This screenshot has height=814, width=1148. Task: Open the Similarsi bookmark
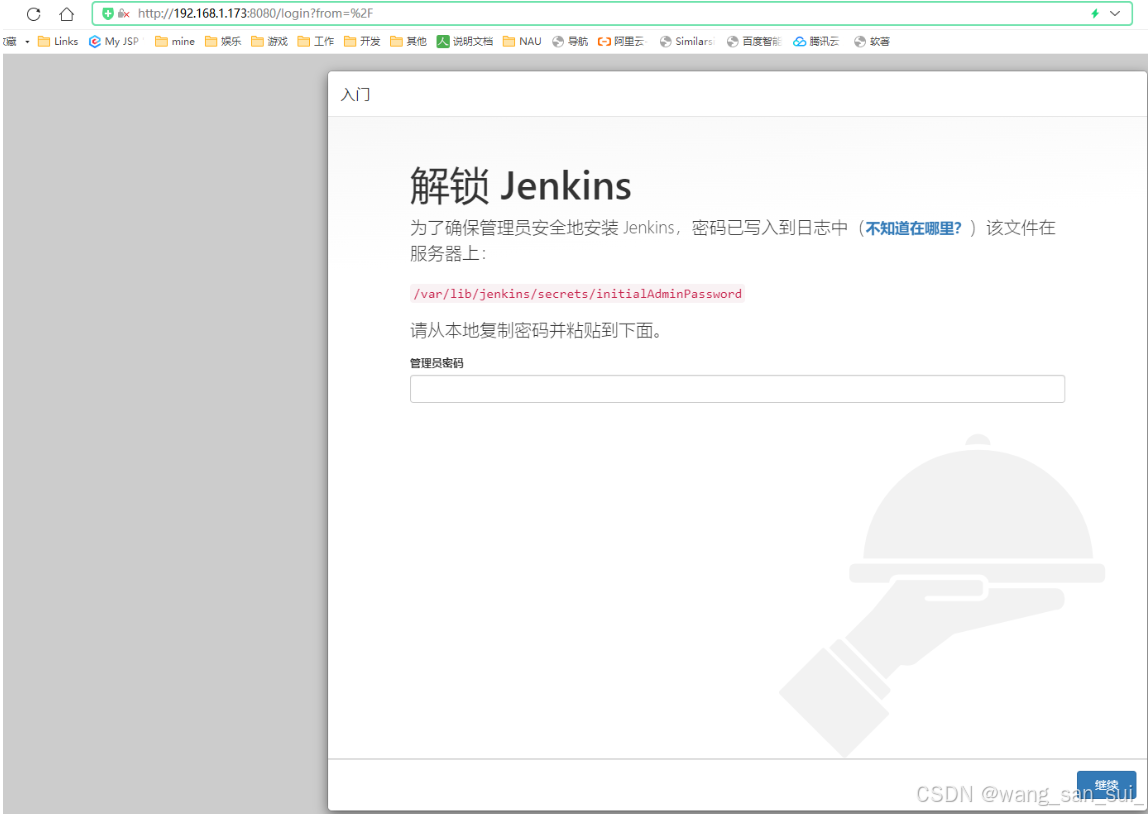coord(687,42)
